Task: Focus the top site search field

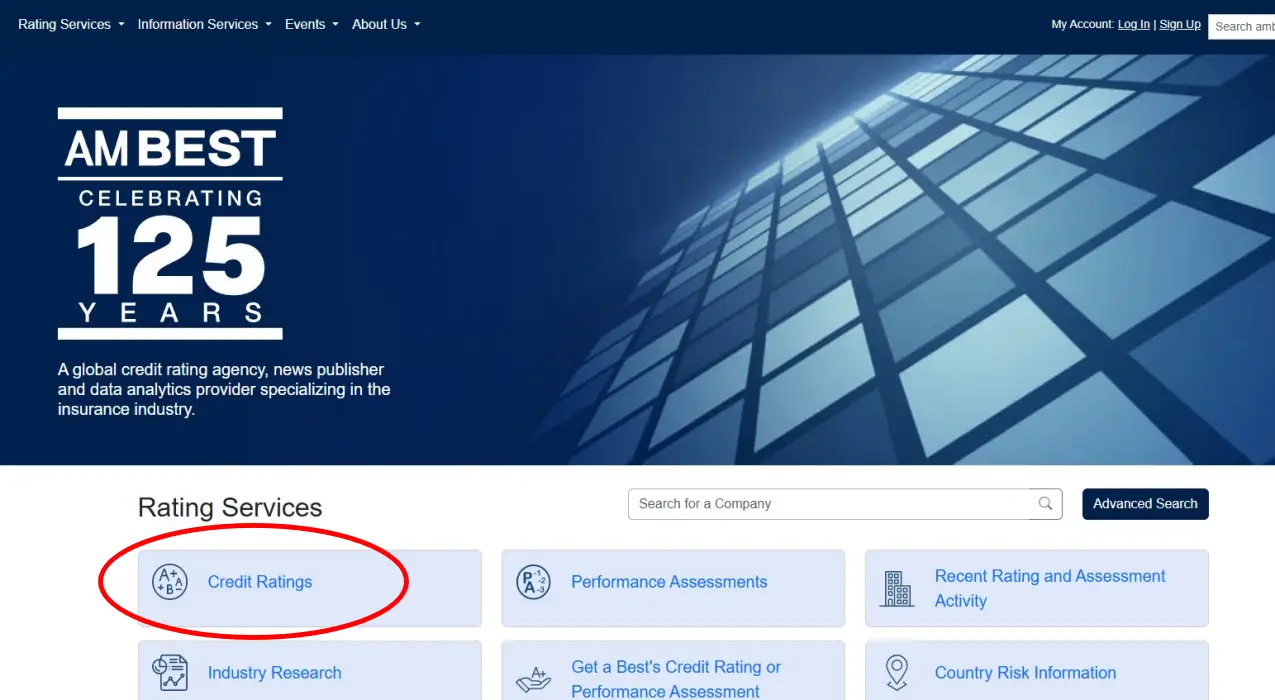Action: [x=1241, y=26]
